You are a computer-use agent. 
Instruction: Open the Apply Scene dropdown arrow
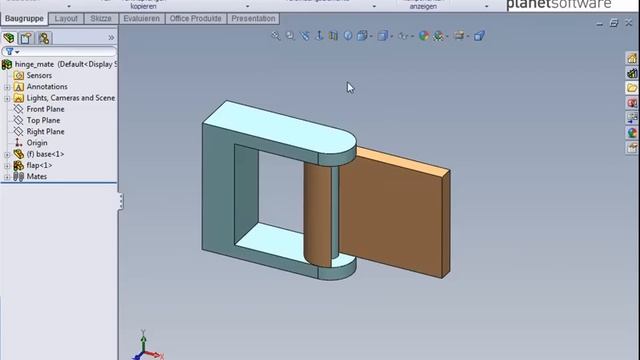coord(447,36)
